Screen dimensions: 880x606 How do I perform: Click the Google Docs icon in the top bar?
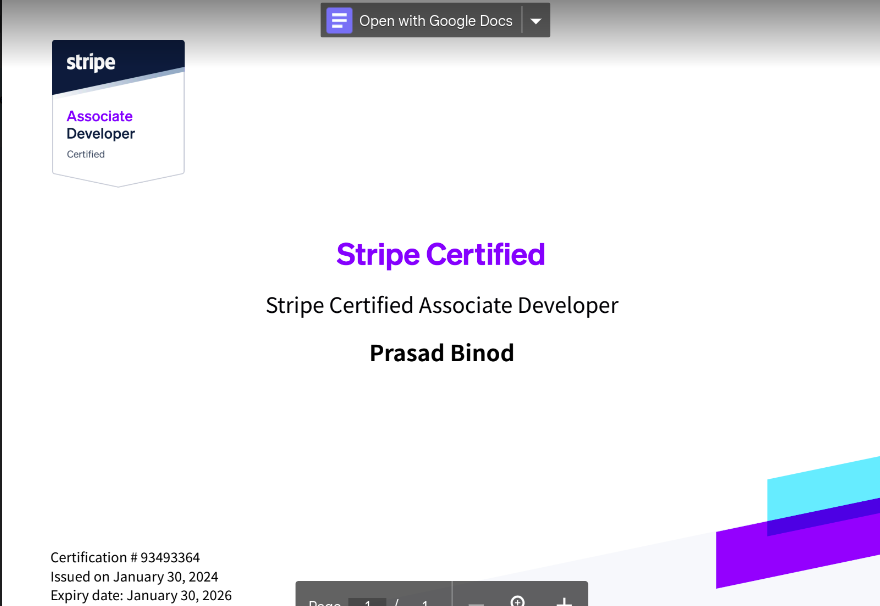339,21
